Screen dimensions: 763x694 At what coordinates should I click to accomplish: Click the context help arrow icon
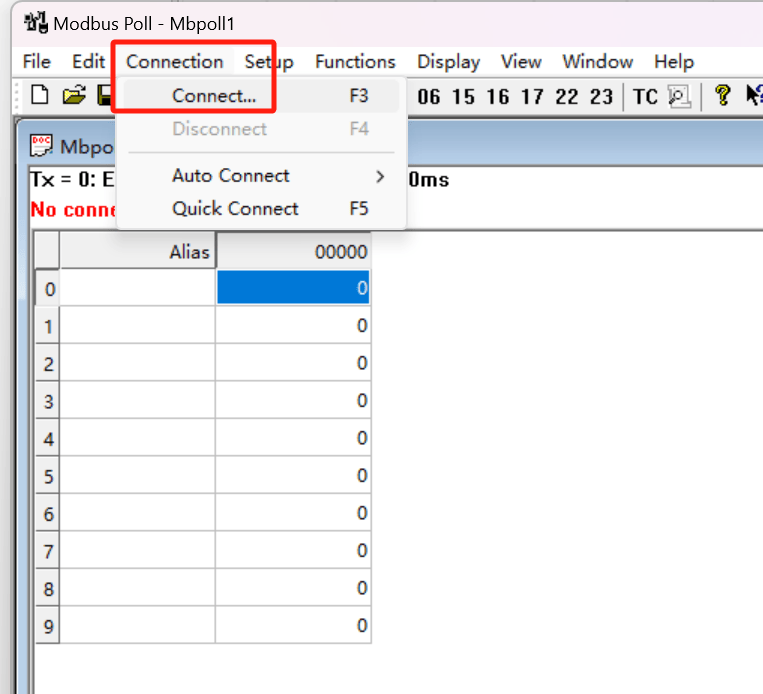(x=754, y=95)
